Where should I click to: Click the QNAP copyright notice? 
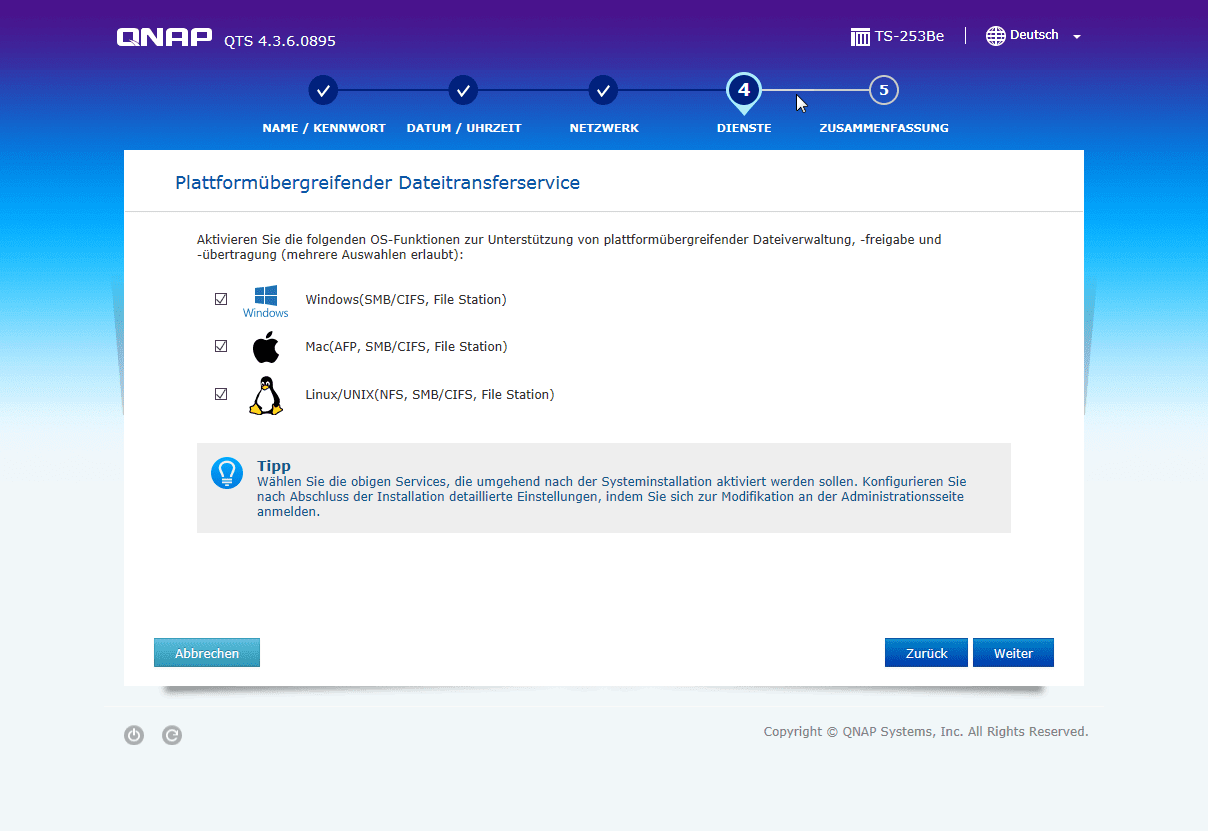click(926, 732)
